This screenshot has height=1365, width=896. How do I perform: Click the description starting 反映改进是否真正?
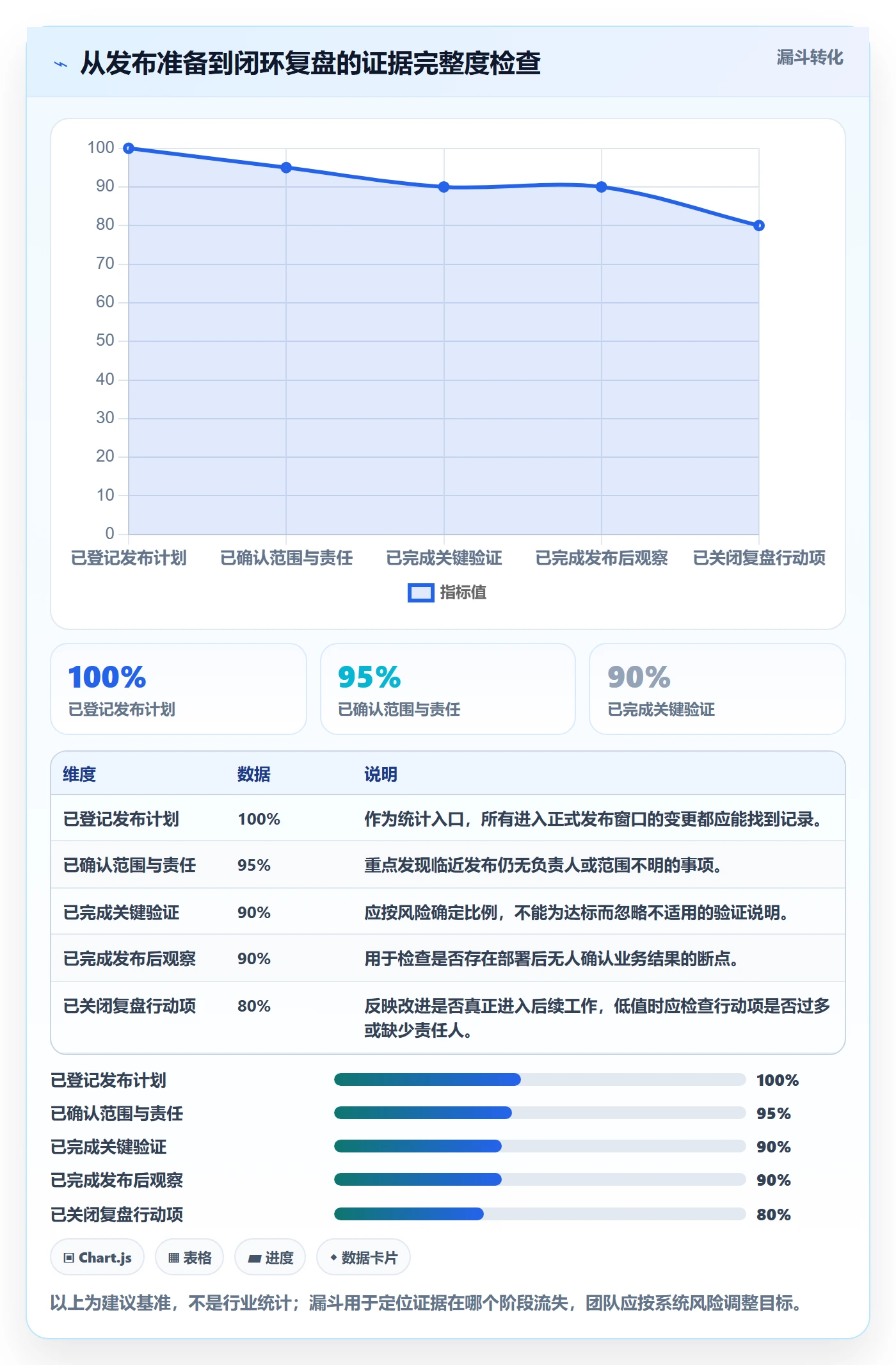(597, 1018)
